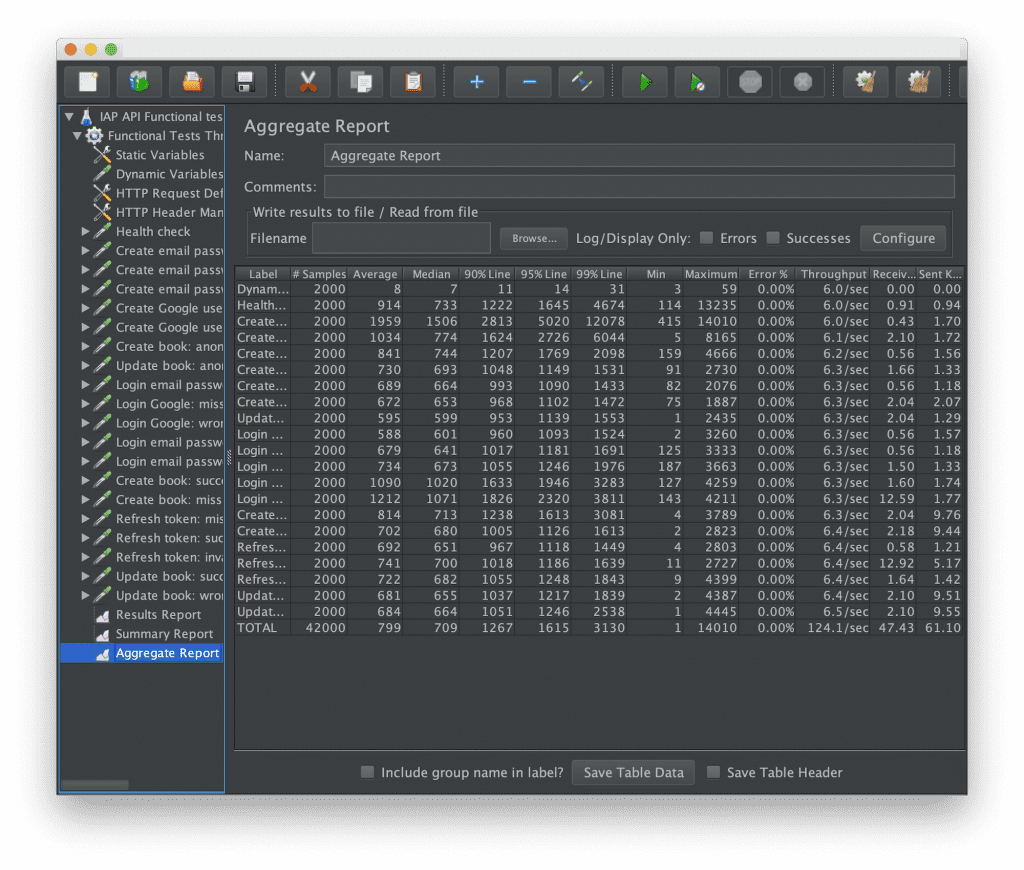The width and height of the screenshot is (1024, 870).
Task: Expand the Update book: wrong node
Action: click(84, 596)
